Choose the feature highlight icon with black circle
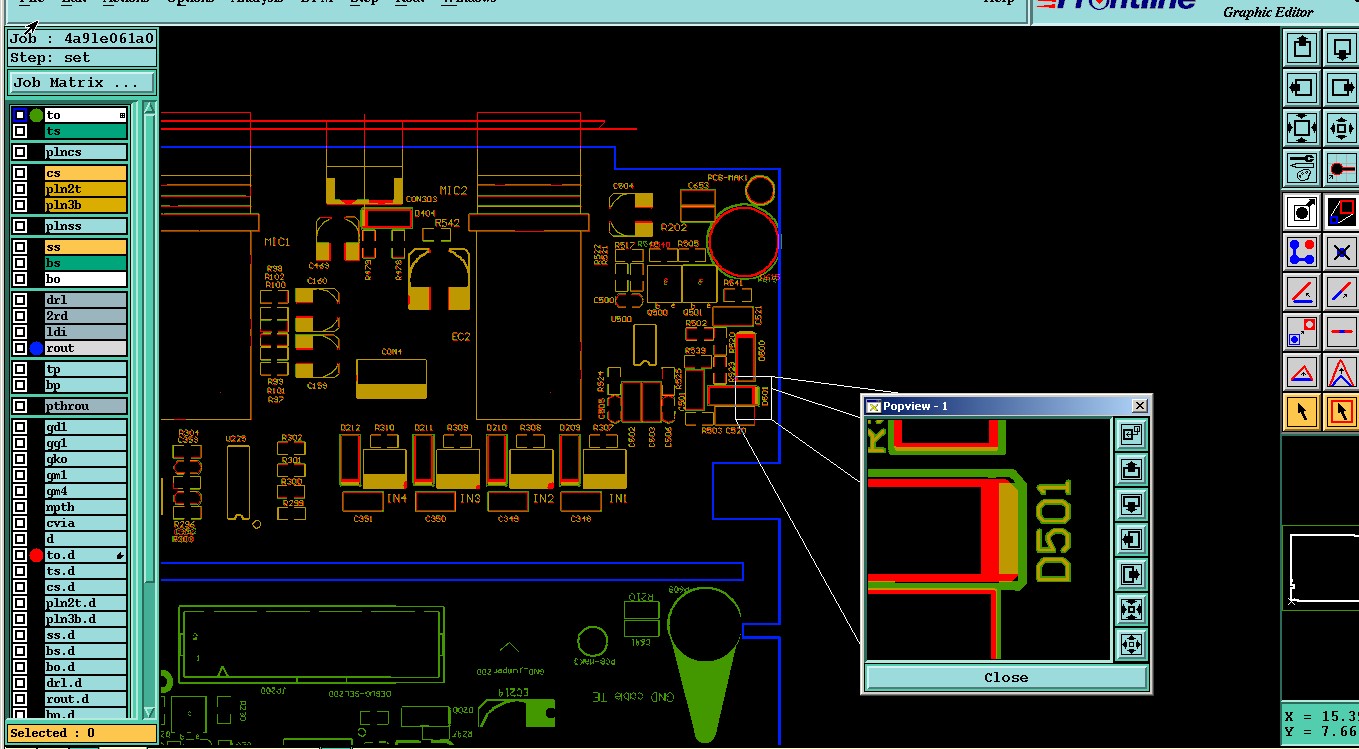Image resolution: width=1359 pixels, height=749 pixels. 1302,212
